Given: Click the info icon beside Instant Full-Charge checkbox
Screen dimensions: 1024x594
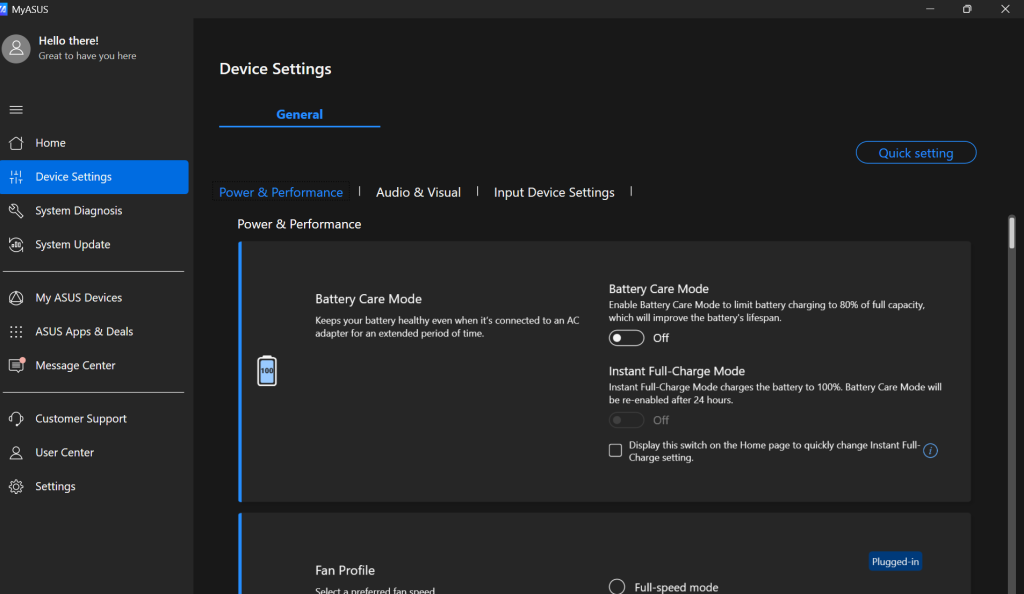Looking at the screenshot, I should click(x=930, y=451).
